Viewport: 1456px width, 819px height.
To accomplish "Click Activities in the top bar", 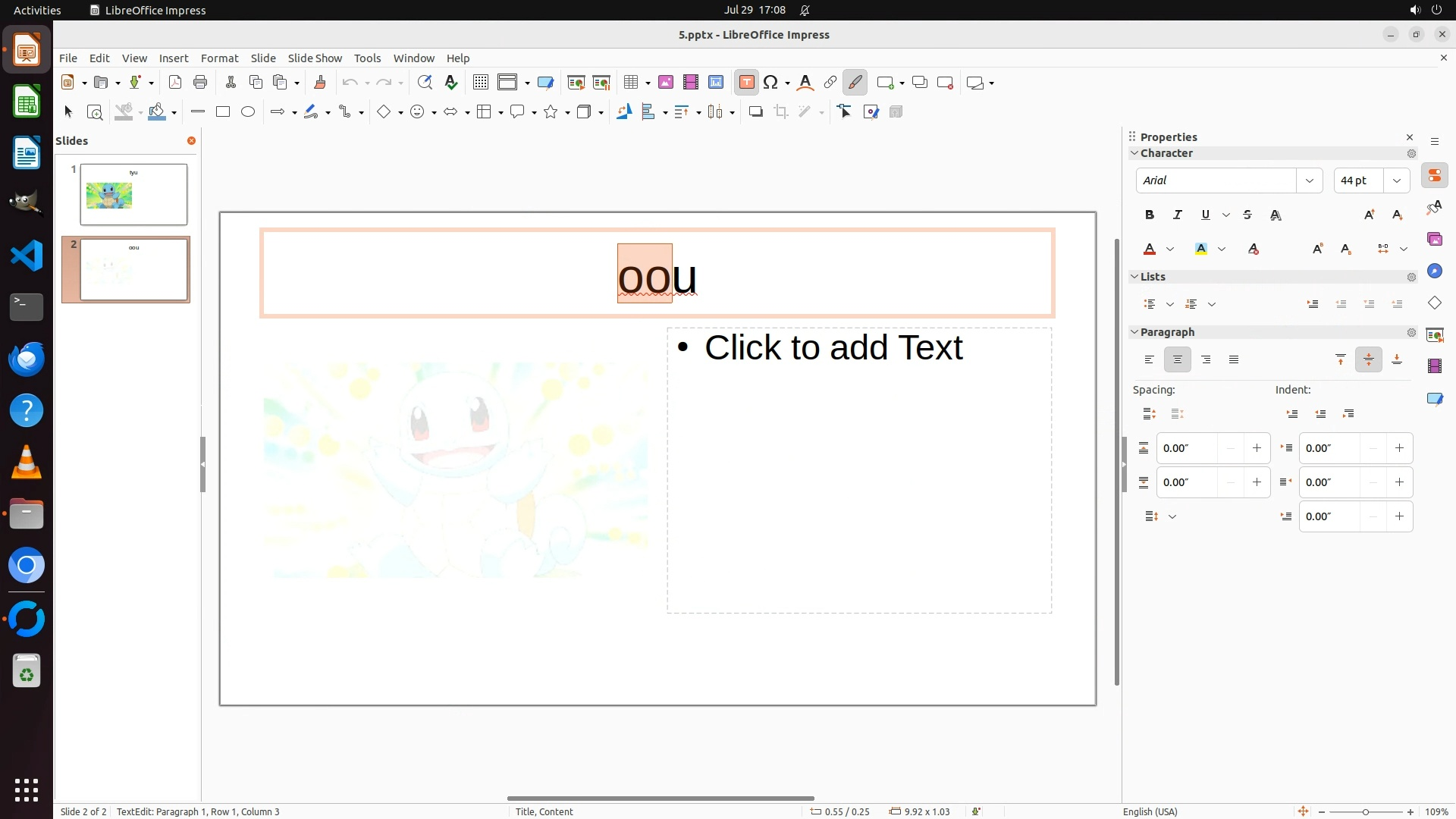I will pos(37,10).
